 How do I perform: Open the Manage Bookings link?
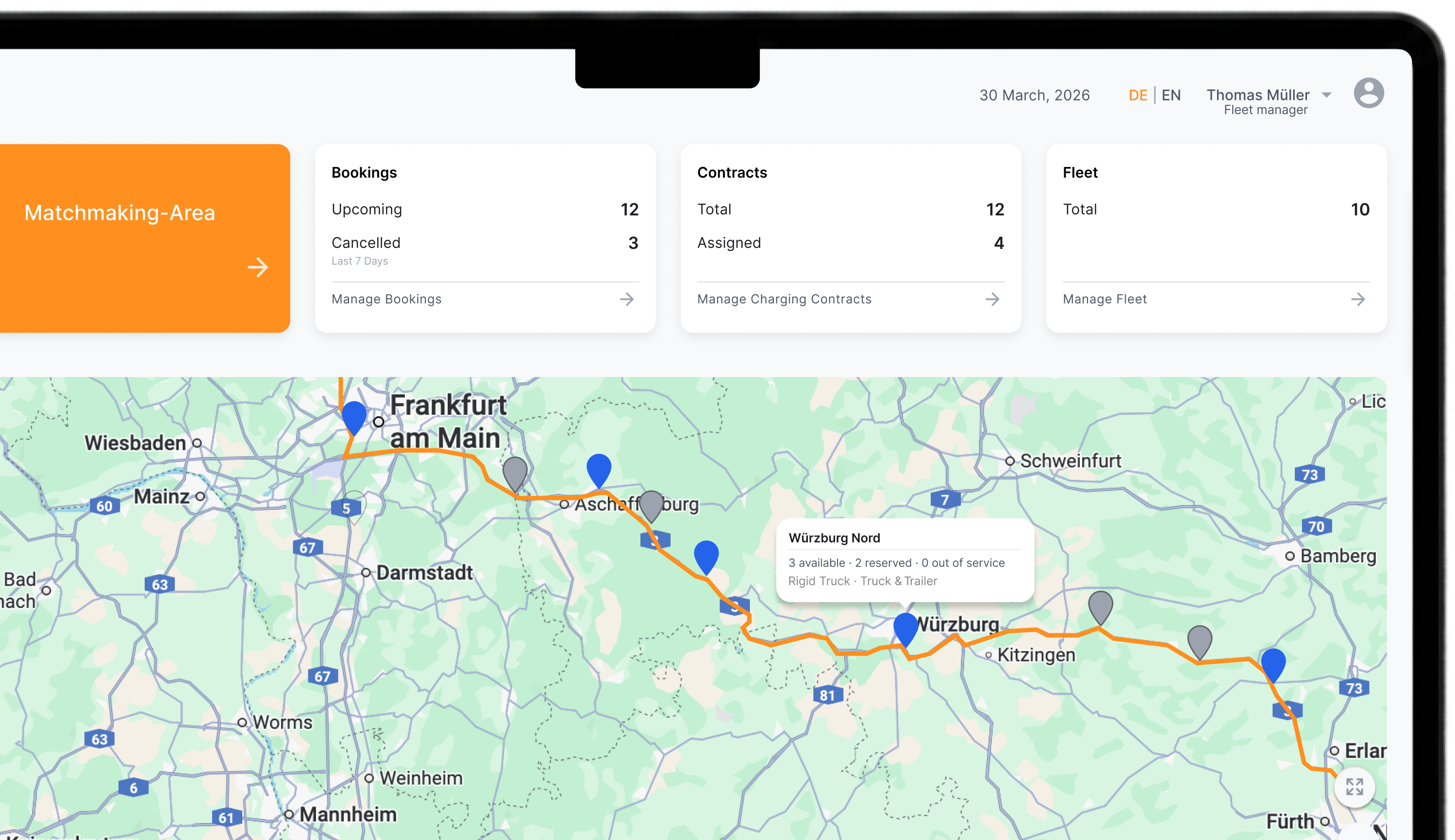pos(386,299)
